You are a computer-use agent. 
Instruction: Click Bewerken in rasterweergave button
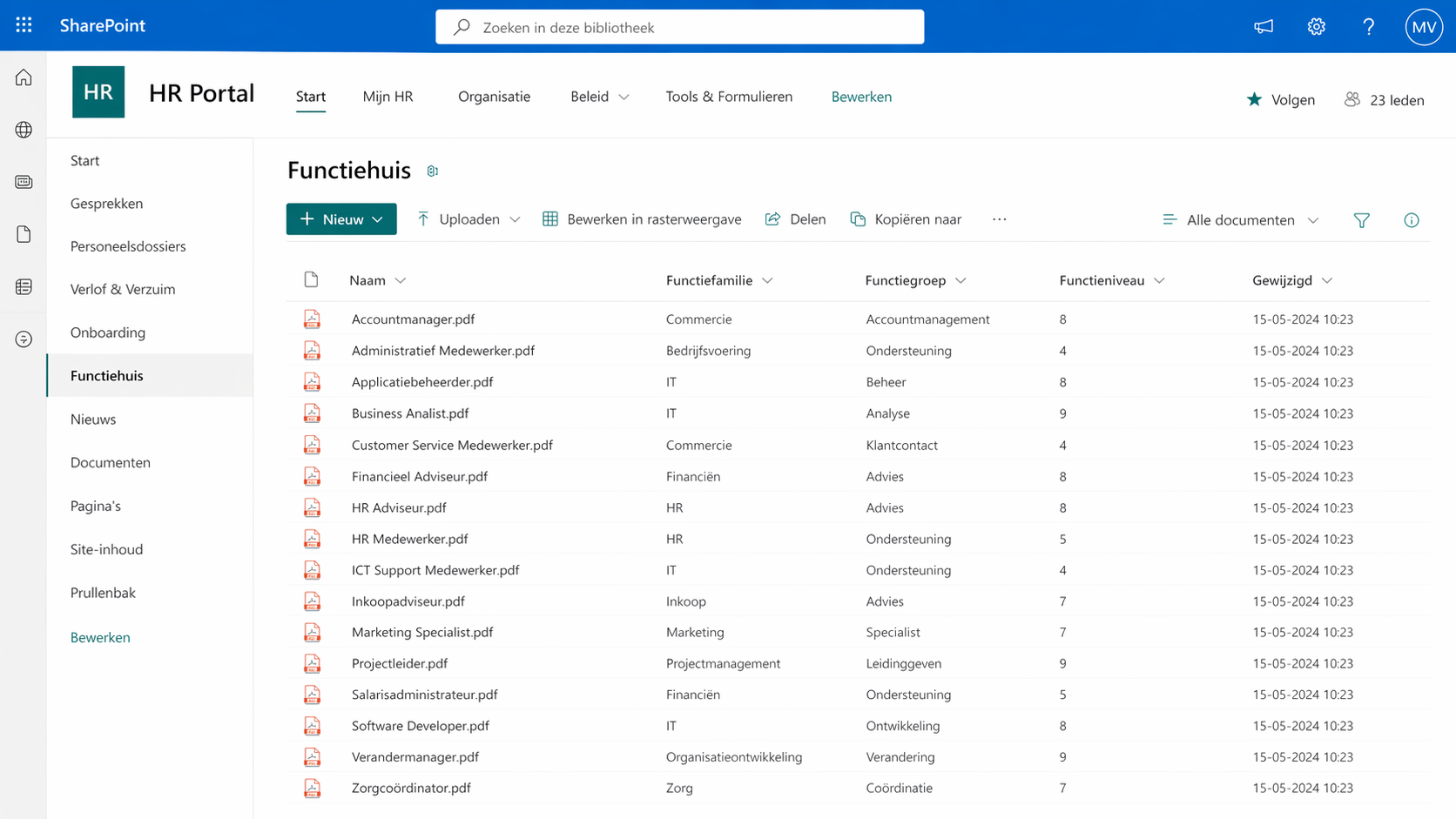pyautogui.click(x=642, y=219)
